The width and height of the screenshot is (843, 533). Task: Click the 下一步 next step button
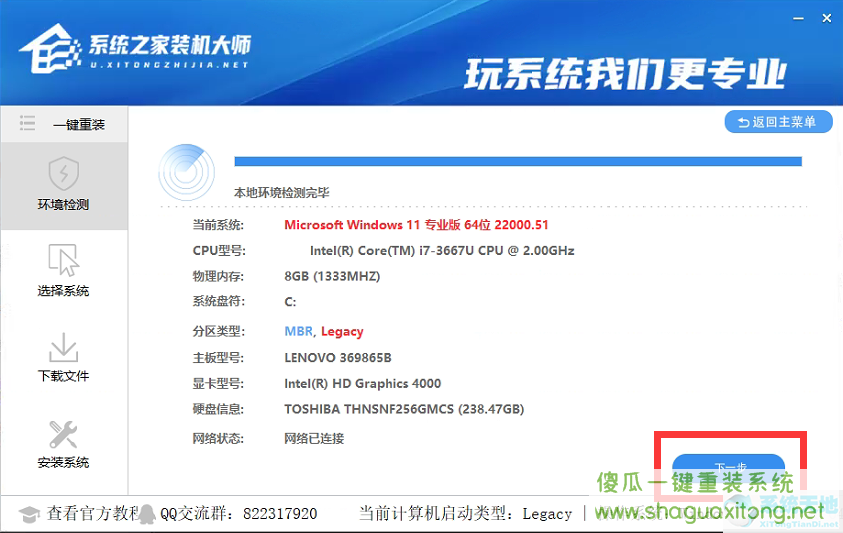[728, 465]
